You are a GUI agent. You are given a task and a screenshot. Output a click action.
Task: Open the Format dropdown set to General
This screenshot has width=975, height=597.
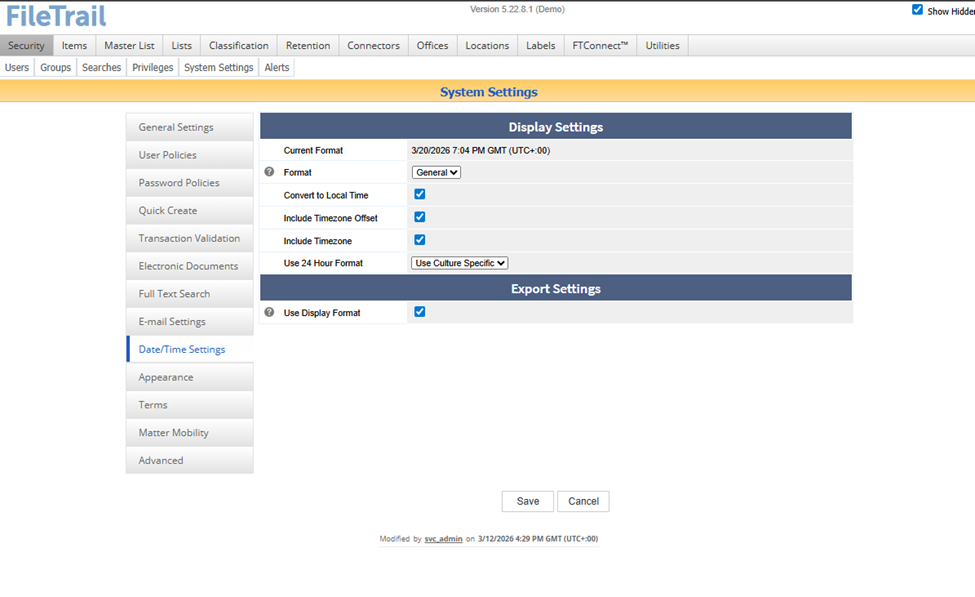(x=436, y=173)
